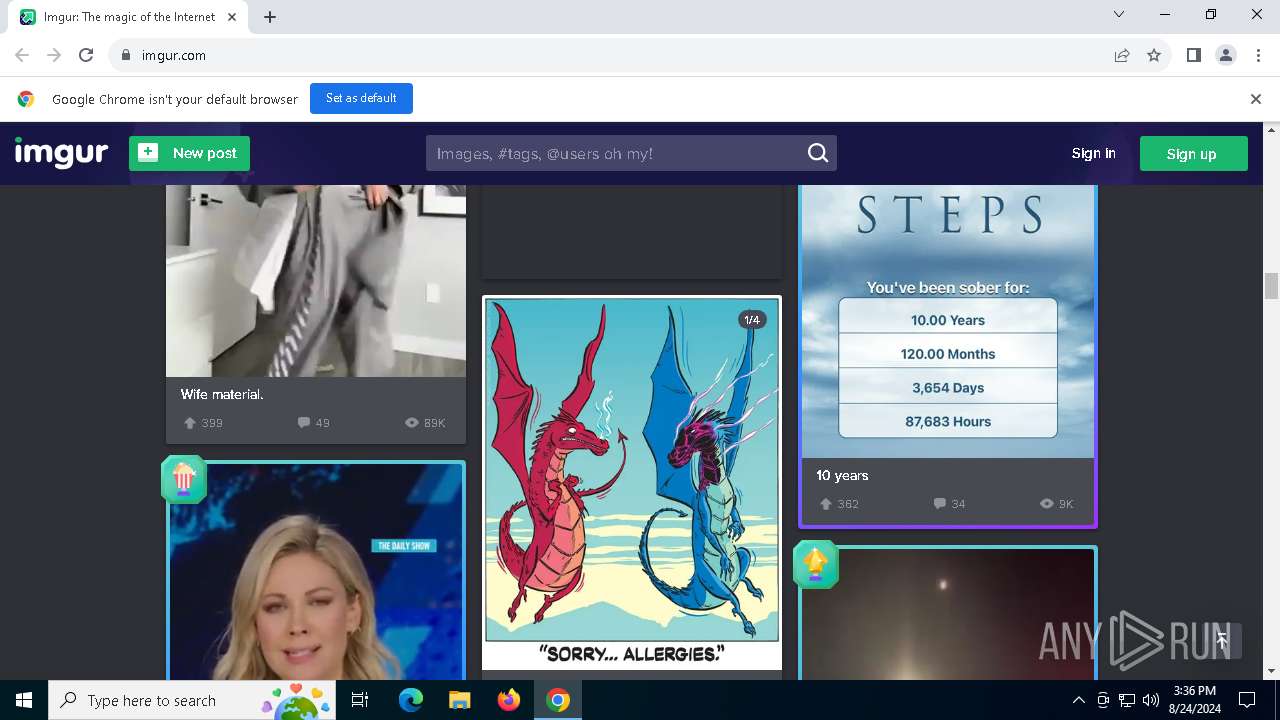Launch Microsoft Edge from taskbar

point(410,700)
